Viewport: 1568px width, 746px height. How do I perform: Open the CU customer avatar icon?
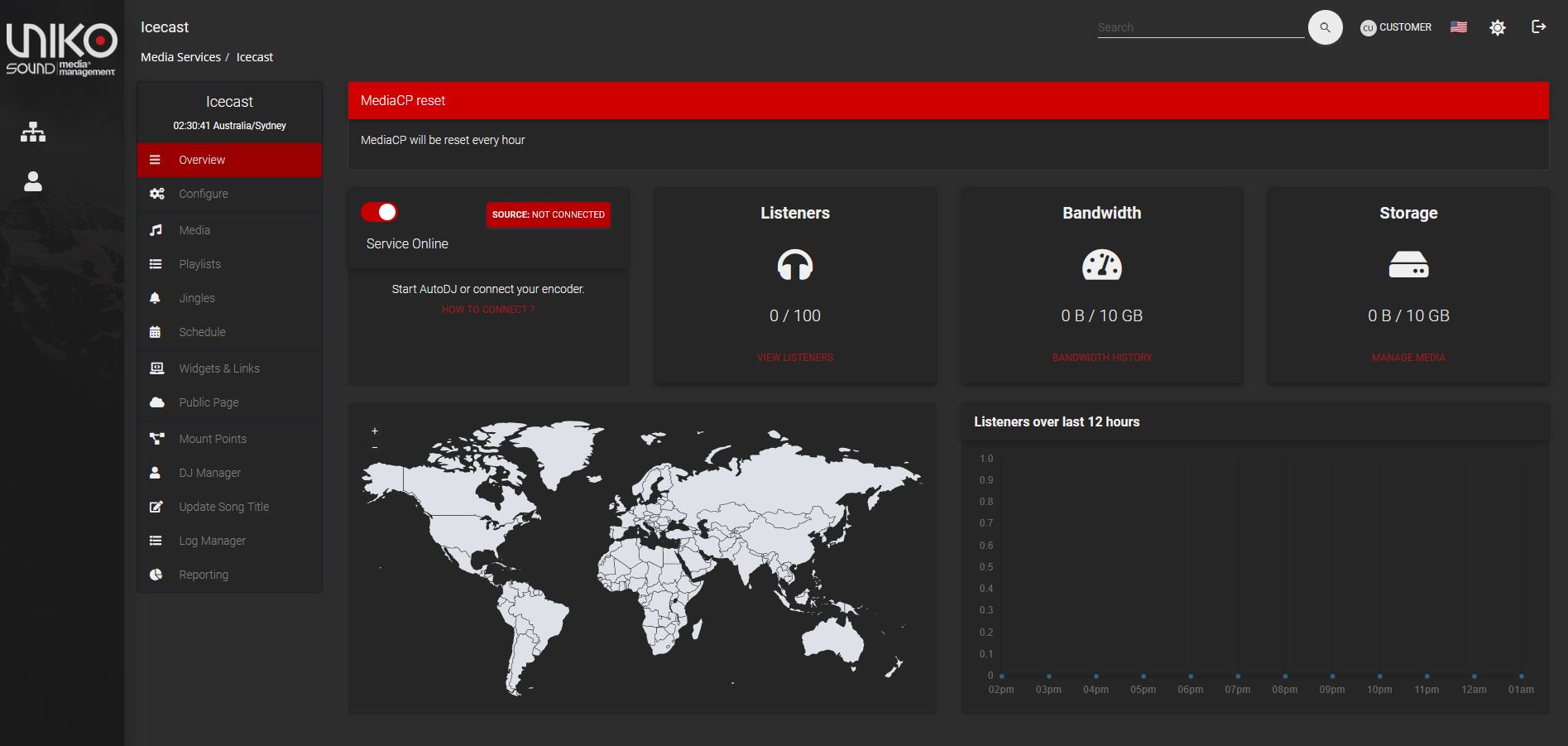pos(1368,28)
